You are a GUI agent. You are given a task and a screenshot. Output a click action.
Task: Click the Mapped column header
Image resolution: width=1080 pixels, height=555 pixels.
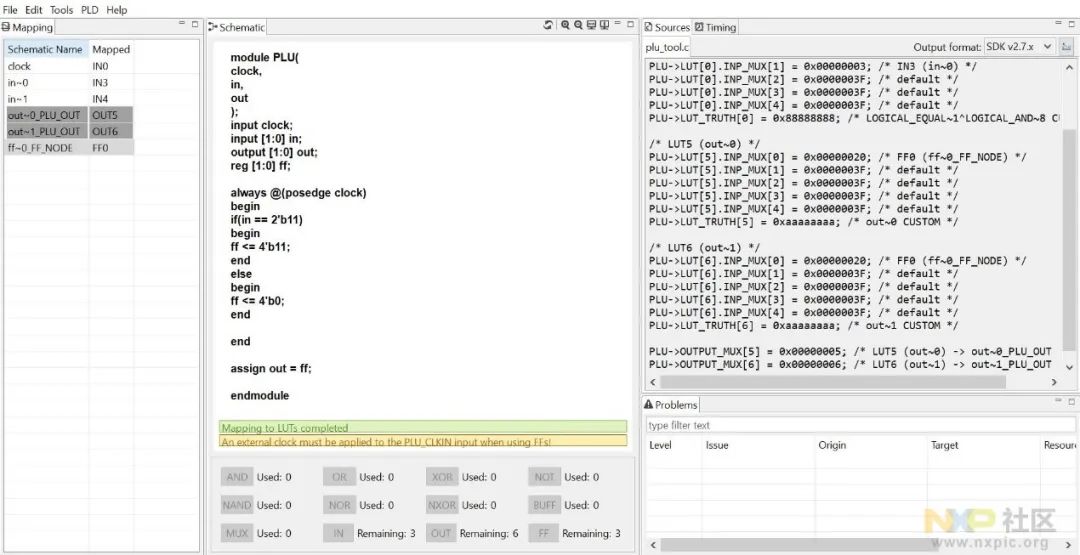111,50
